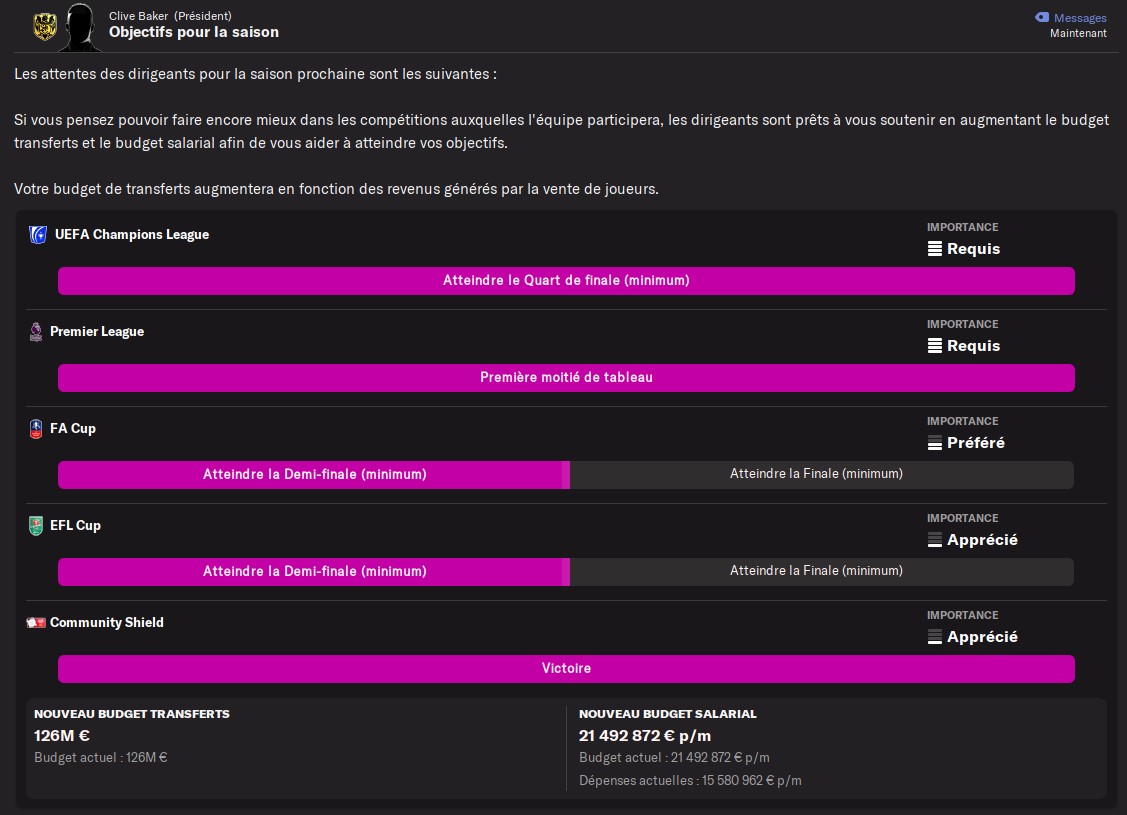
Task: Click the club crest badge icon
Action: (45, 27)
